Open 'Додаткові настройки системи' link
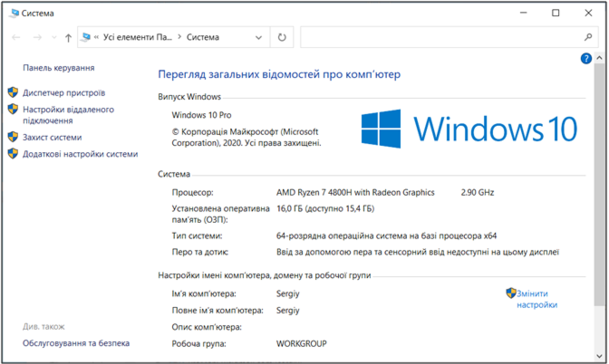This screenshot has height=364, width=609. (80, 154)
